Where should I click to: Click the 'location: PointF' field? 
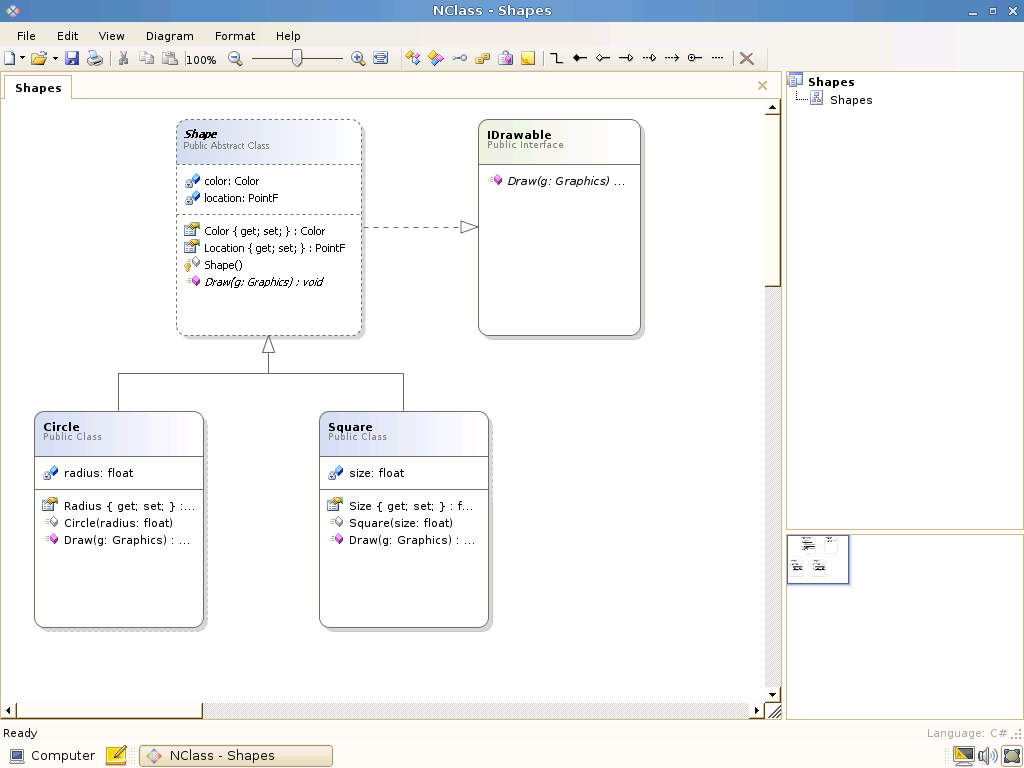tap(241, 198)
